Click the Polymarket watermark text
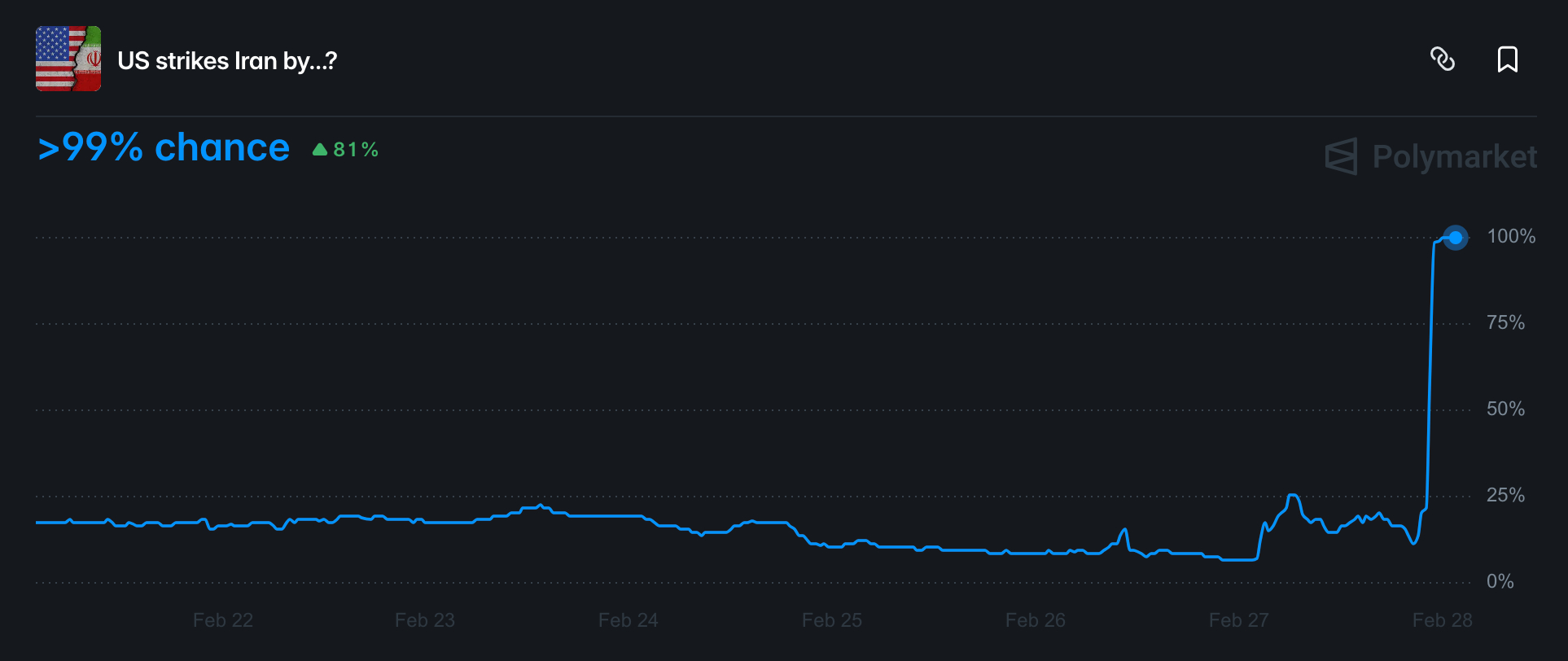Viewport: 1568px width, 661px height. tap(1454, 156)
